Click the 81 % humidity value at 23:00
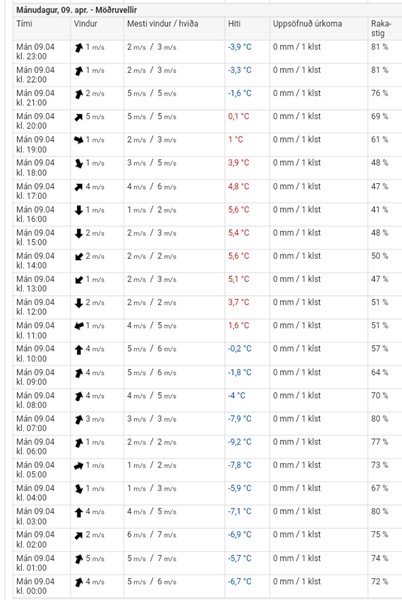The width and height of the screenshot is (402, 600). point(379,47)
